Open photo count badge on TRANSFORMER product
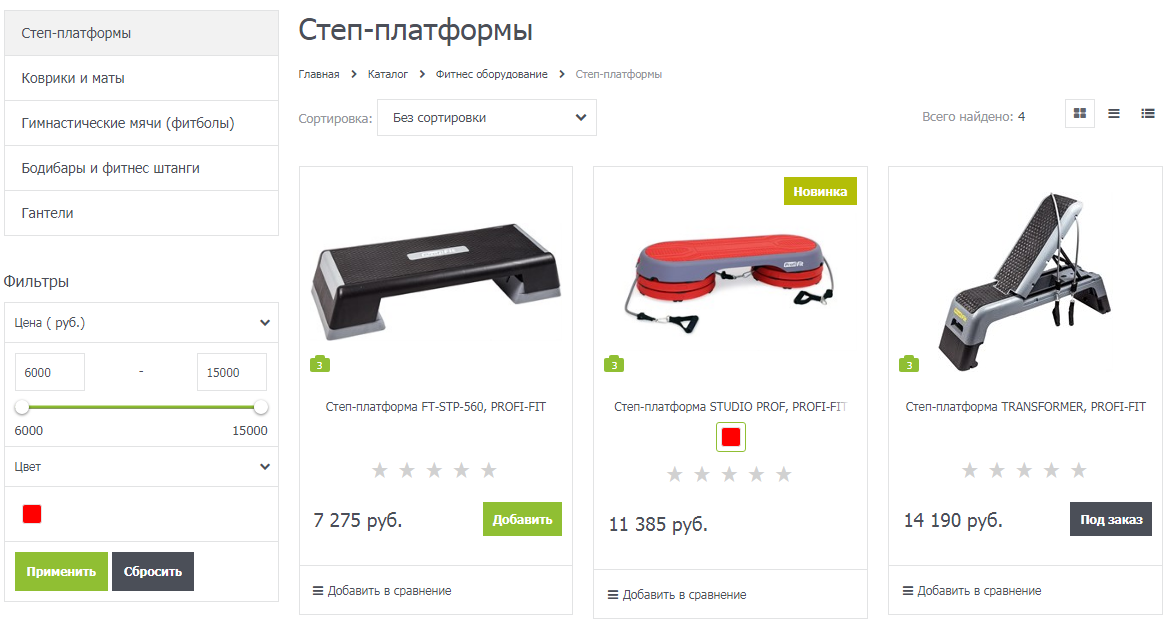Viewport: 1172px width, 630px height. coord(909,364)
